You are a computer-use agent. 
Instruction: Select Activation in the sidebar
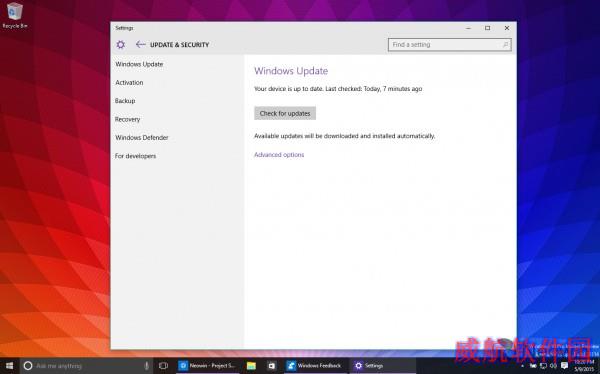click(x=129, y=83)
